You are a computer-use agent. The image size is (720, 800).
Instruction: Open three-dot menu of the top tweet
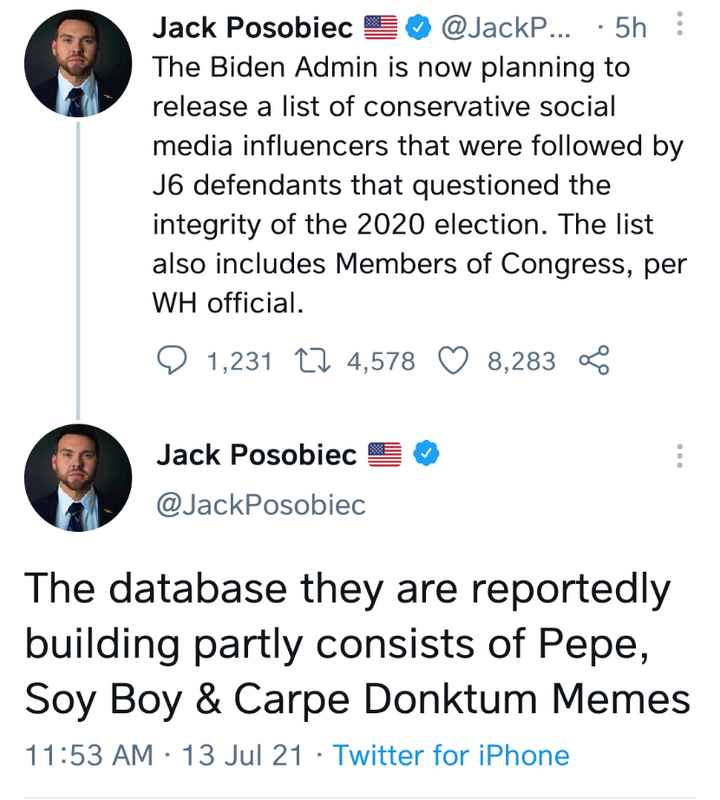679,23
